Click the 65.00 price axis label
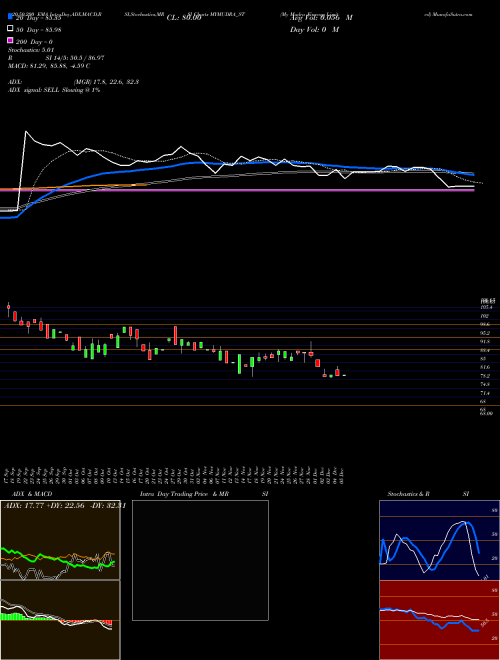This screenshot has height=660, width=500. pos(486,414)
